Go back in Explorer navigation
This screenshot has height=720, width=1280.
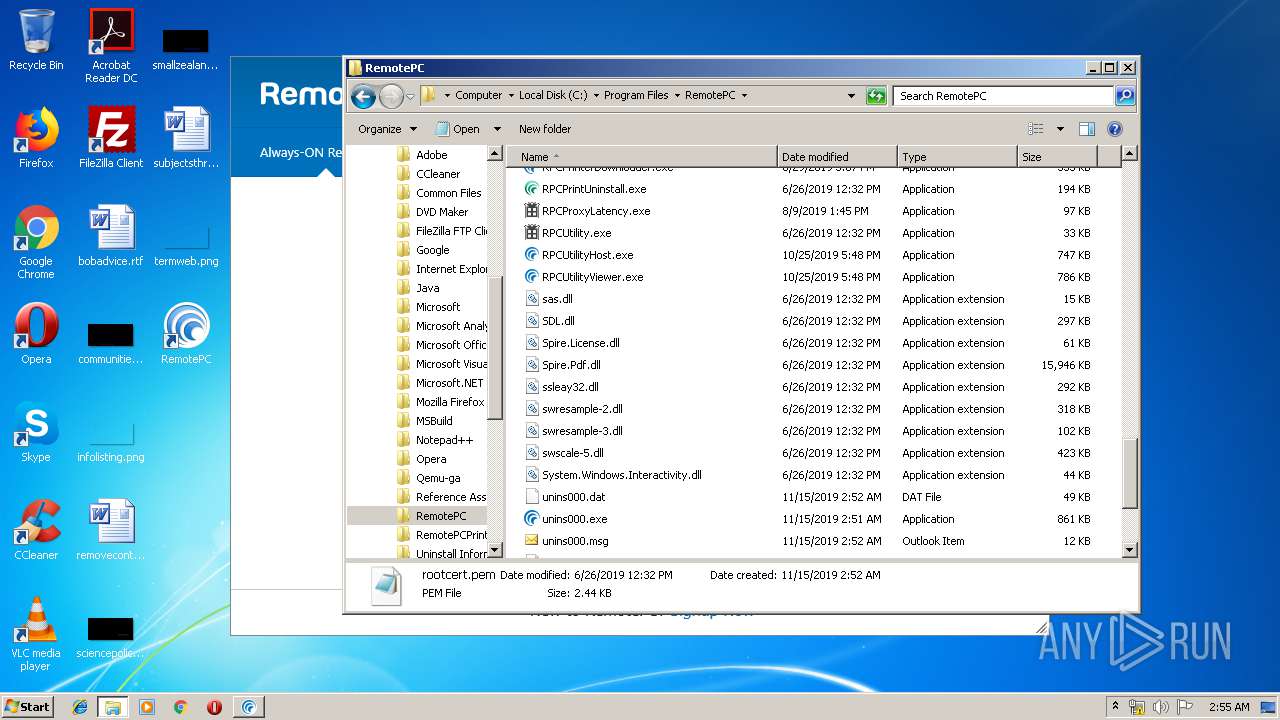click(x=364, y=96)
